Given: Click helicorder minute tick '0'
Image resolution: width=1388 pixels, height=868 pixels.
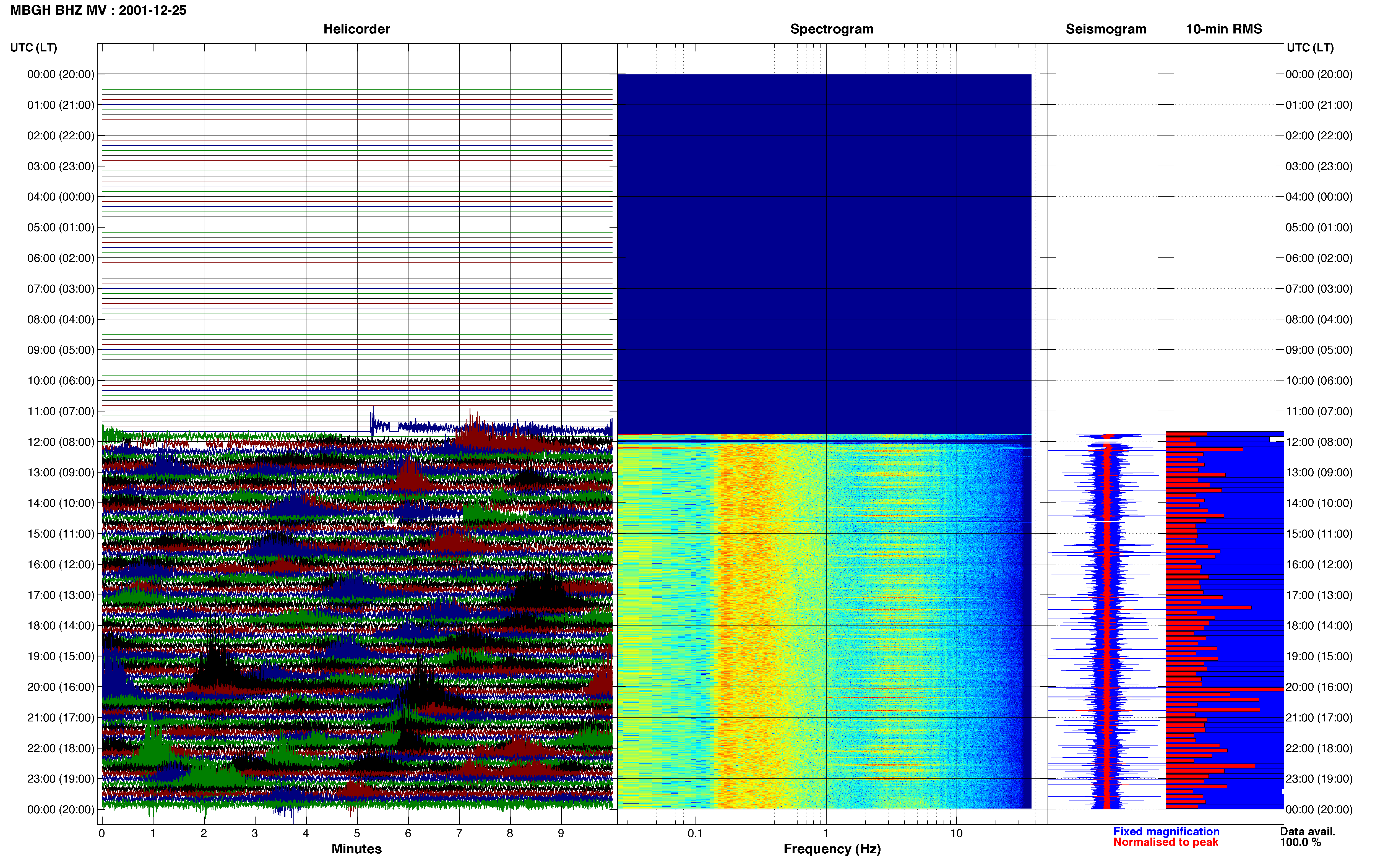Looking at the screenshot, I should click(101, 833).
